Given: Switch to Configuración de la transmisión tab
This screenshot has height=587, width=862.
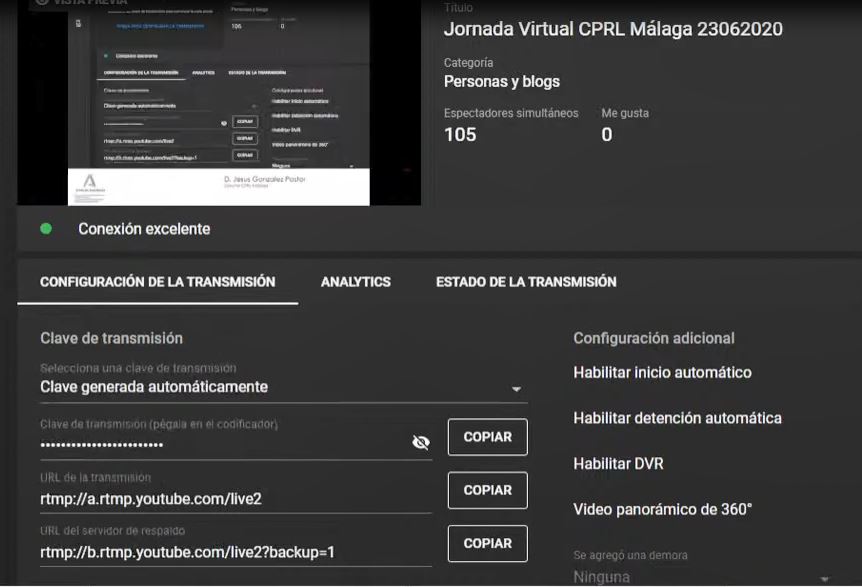Looking at the screenshot, I should 157,282.
